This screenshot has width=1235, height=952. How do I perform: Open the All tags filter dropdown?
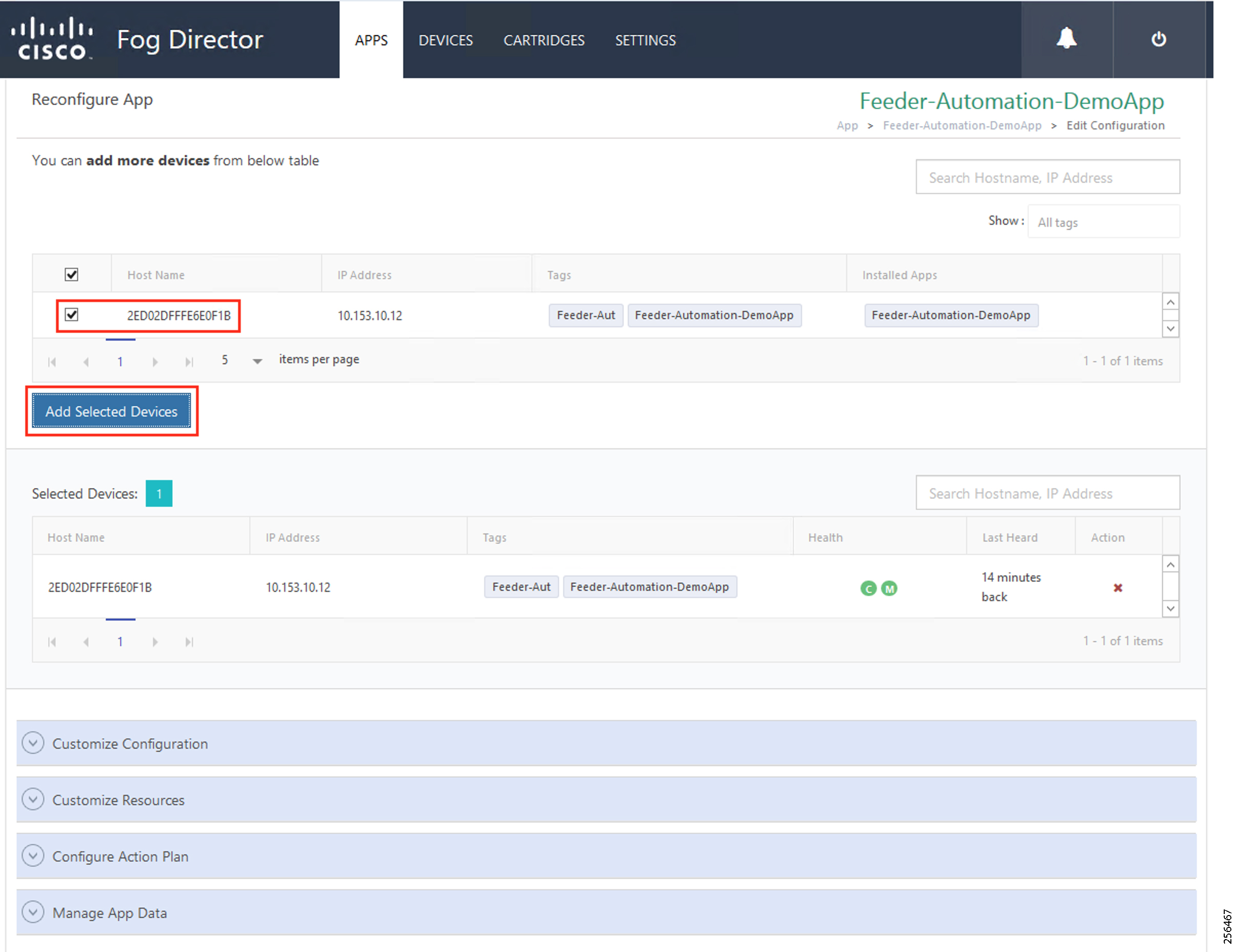[x=1103, y=222]
